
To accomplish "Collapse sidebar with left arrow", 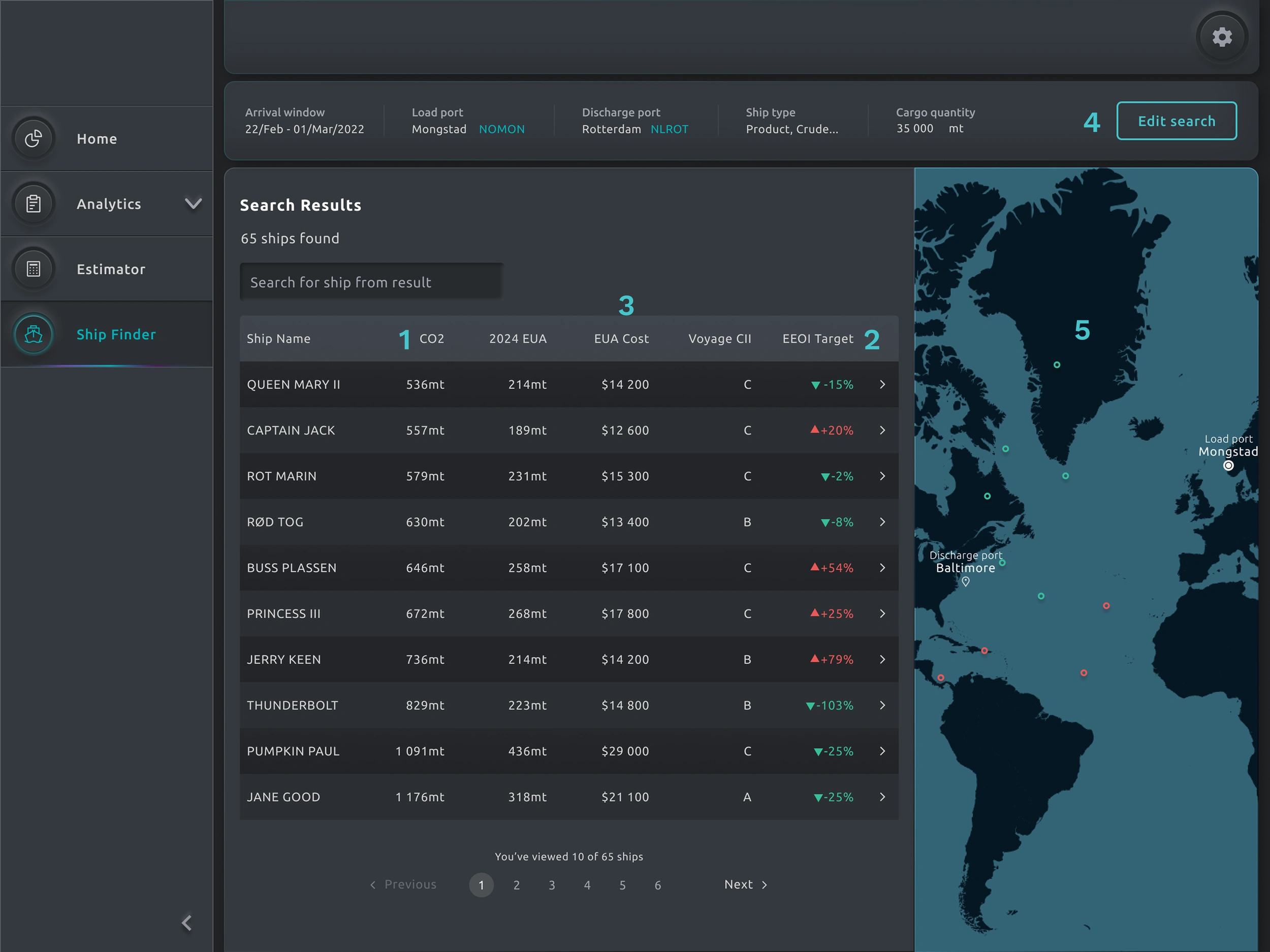I will (x=186, y=922).
